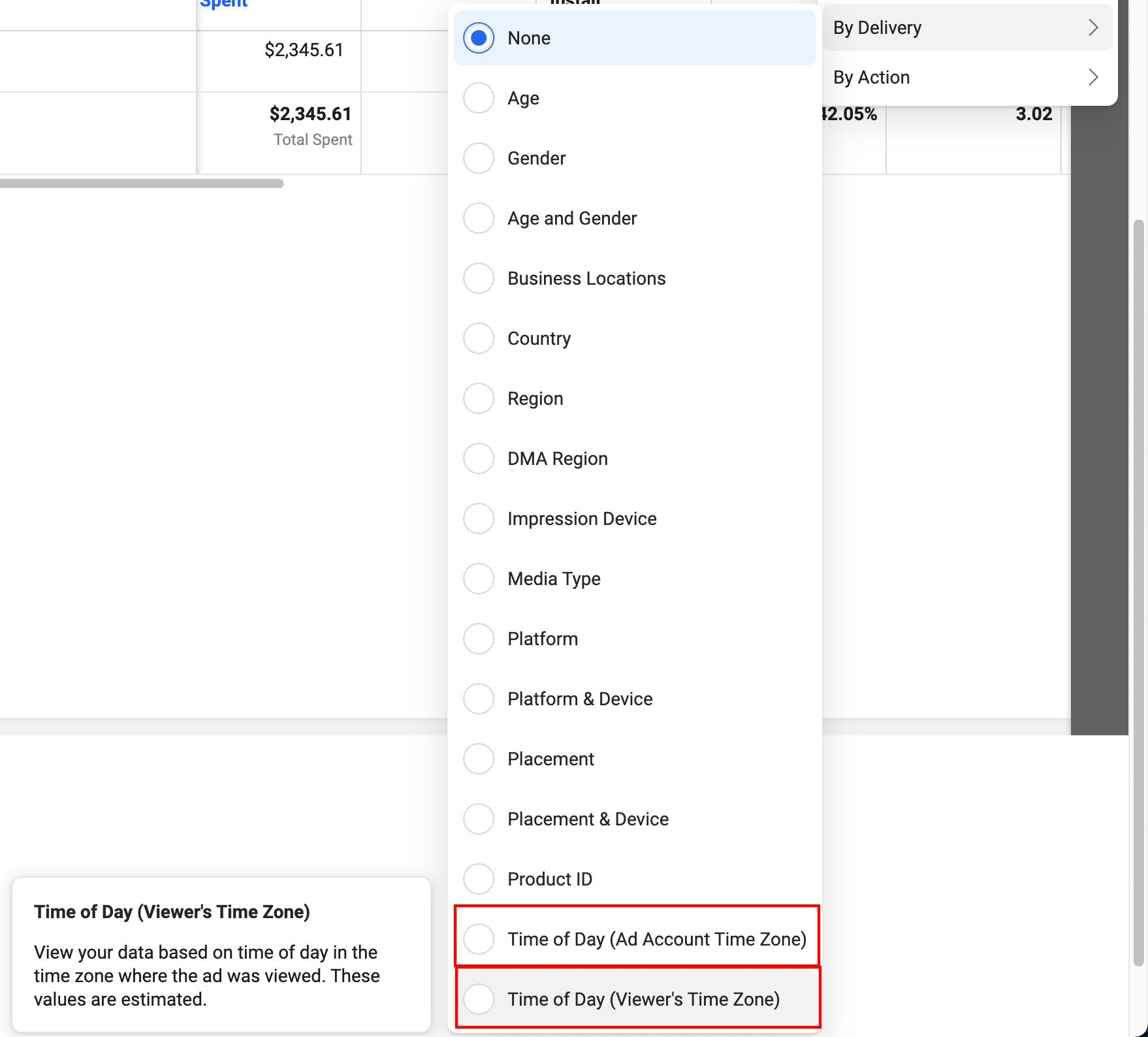This screenshot has height=1037, width=1148.
Task: Choose the Media Type radio option
Action: tap(479, 579)
